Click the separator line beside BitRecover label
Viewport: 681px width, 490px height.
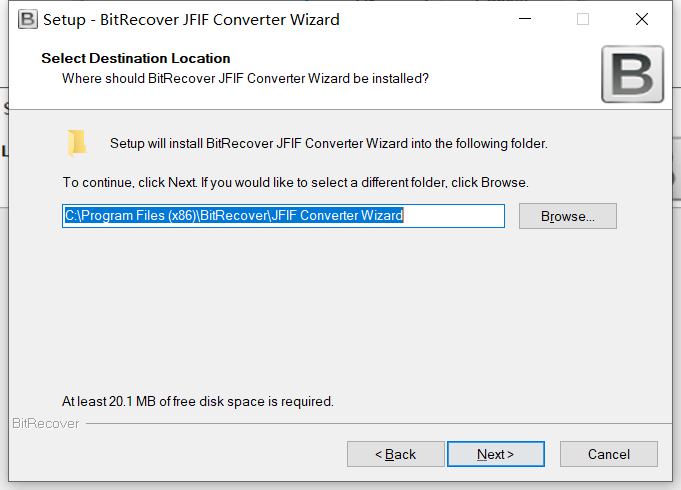tap(379, 424)
